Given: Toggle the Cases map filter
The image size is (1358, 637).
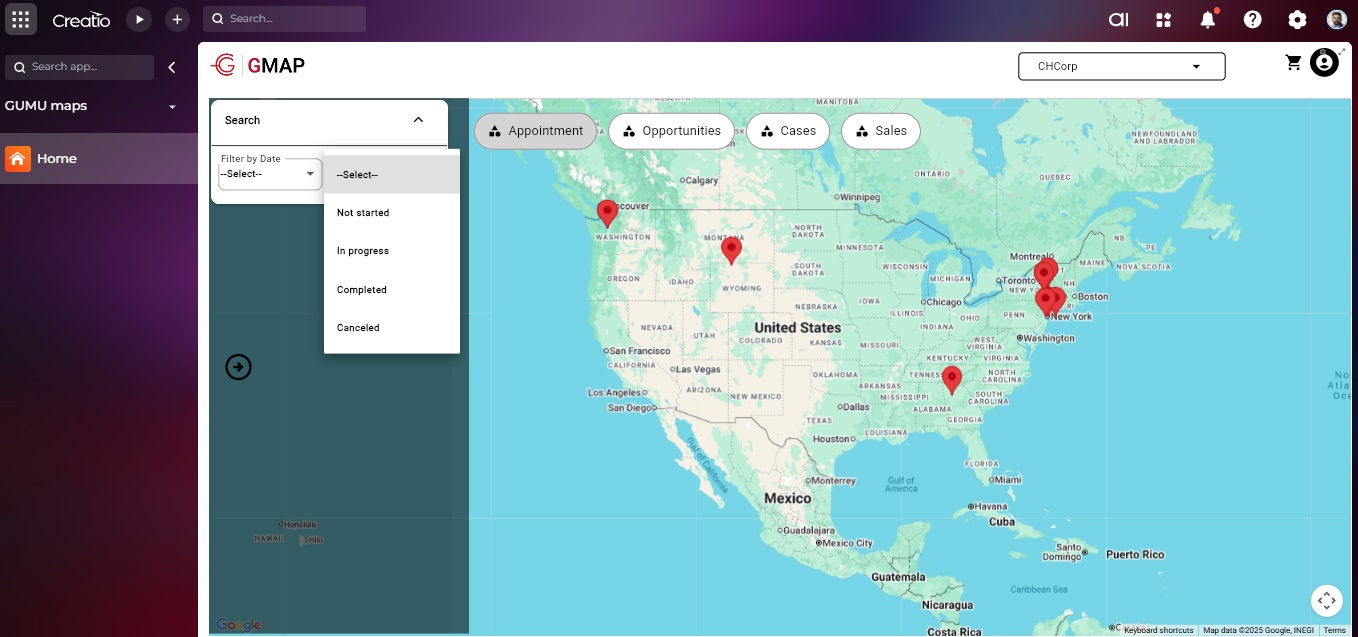Looking at the screenshot, I should click(x=788, y=131).
